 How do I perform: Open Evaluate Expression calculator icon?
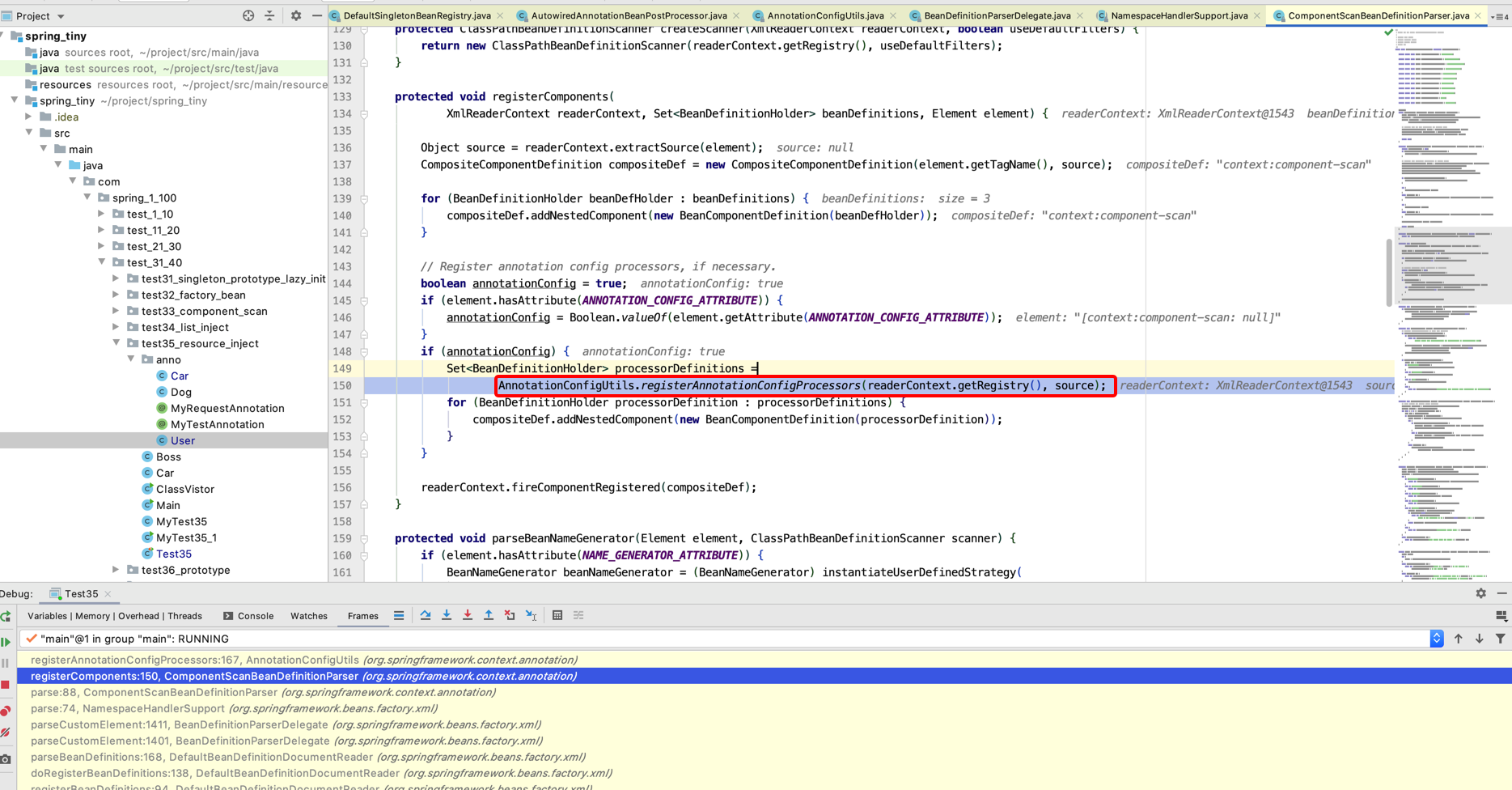pos(557,616)
